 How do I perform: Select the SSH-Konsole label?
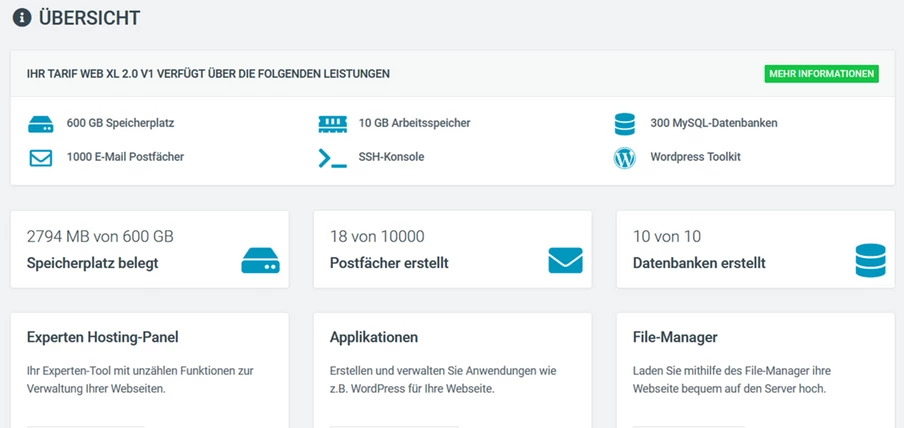pos(391,157)
